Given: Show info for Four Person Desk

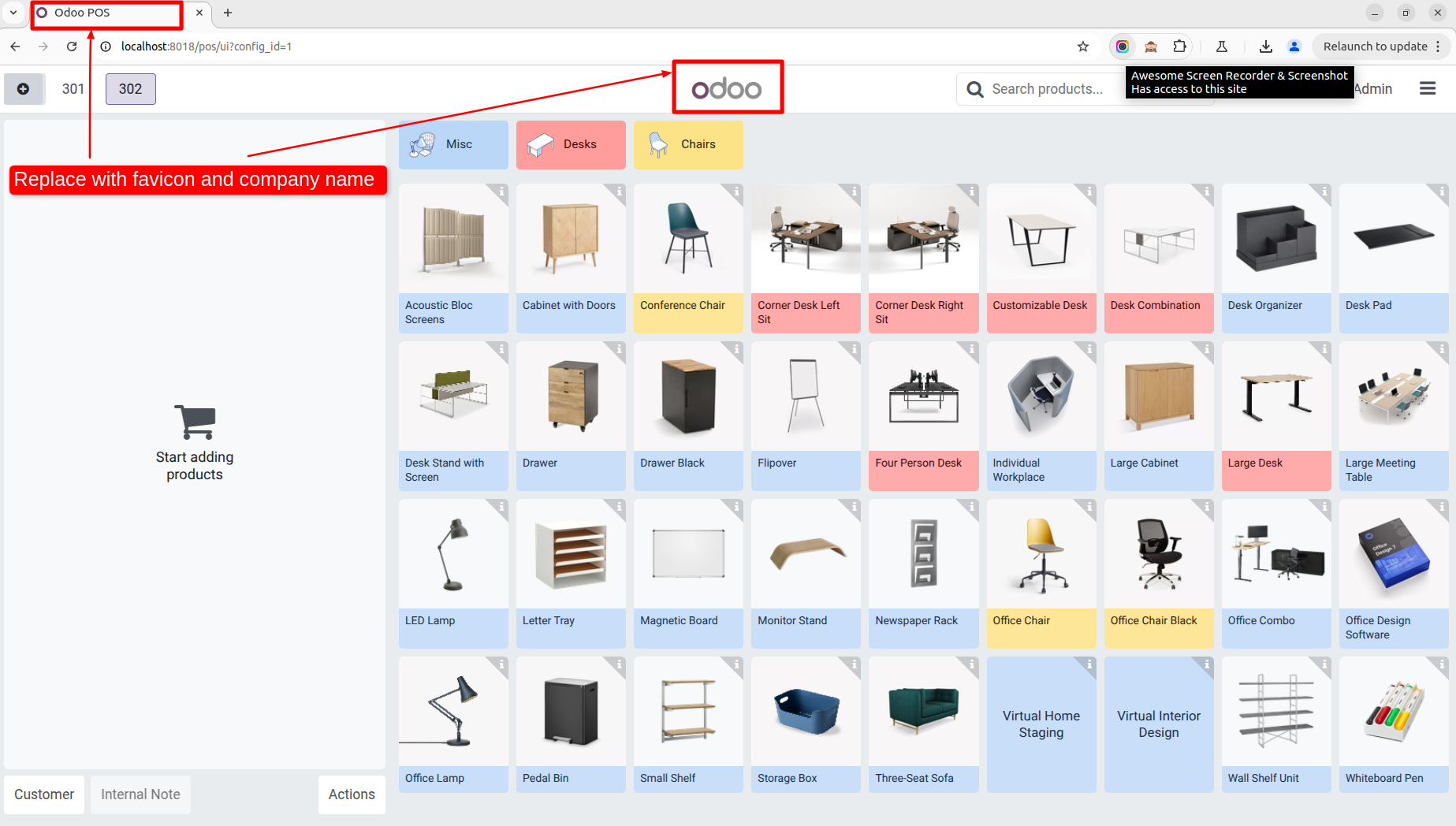Looking at the screenshot, I should 970,349.
